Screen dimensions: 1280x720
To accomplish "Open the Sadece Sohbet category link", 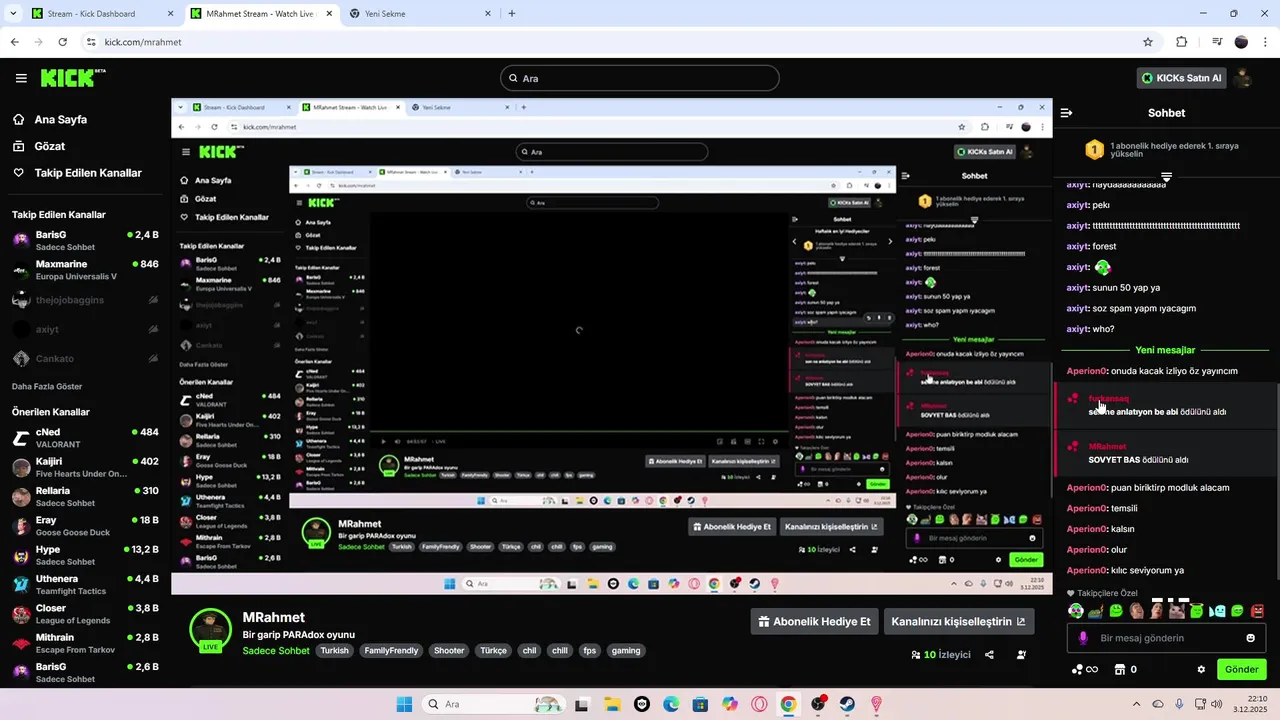I will coord(276,651).
